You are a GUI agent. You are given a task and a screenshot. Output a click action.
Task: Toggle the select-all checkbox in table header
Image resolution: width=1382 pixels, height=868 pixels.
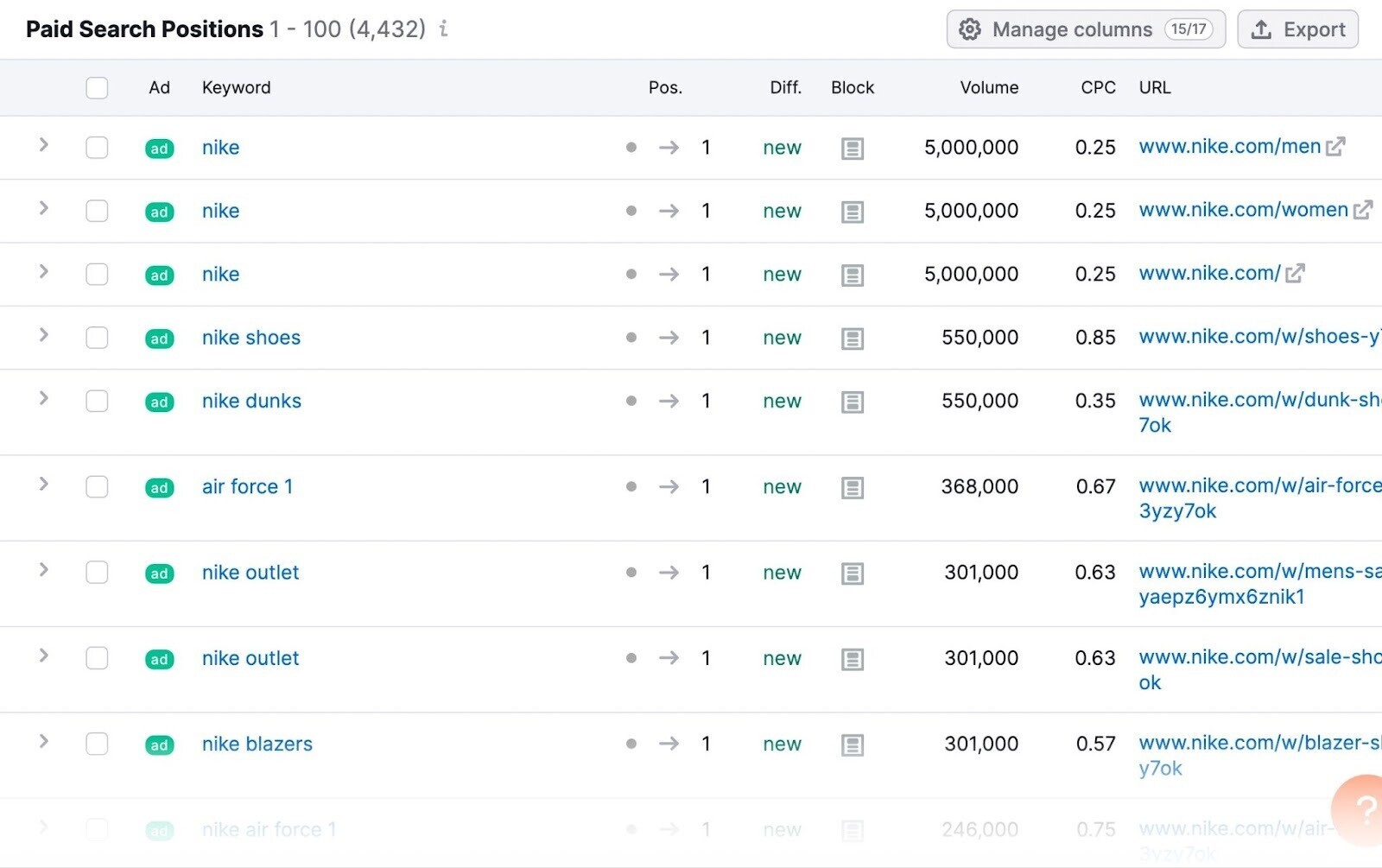tap(96, 87)
